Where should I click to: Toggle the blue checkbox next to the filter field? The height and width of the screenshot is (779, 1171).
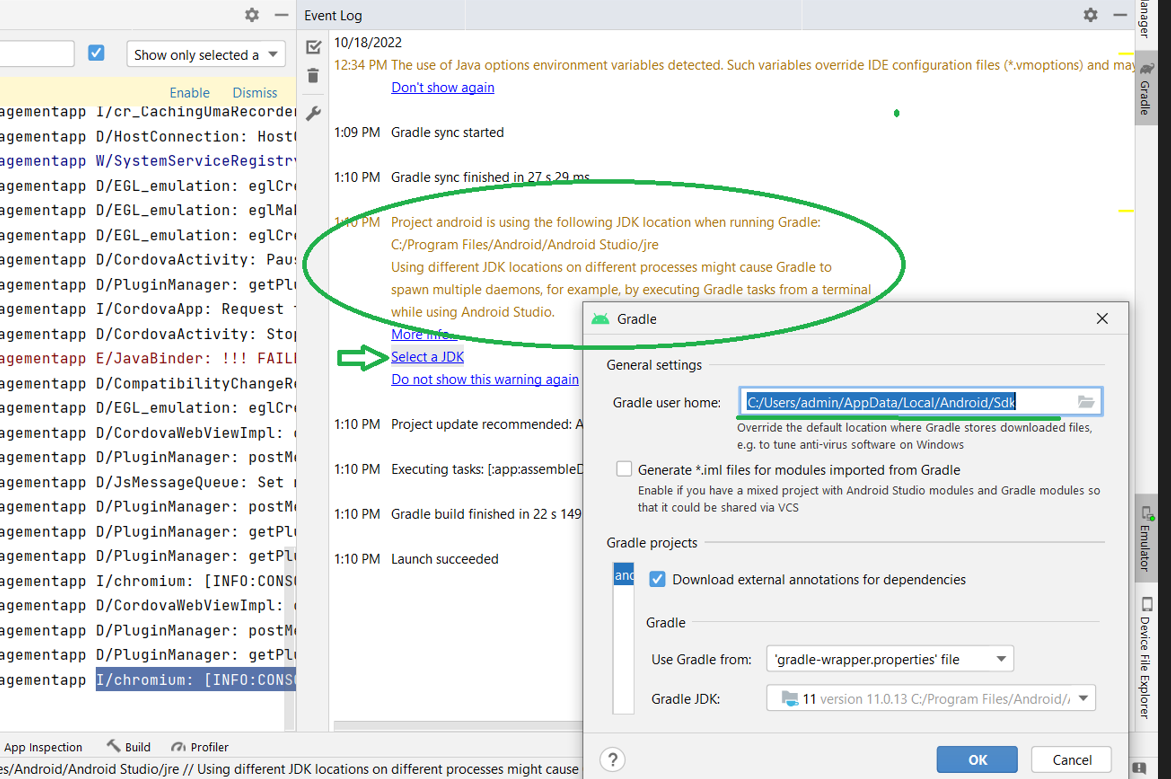[96, 54]
